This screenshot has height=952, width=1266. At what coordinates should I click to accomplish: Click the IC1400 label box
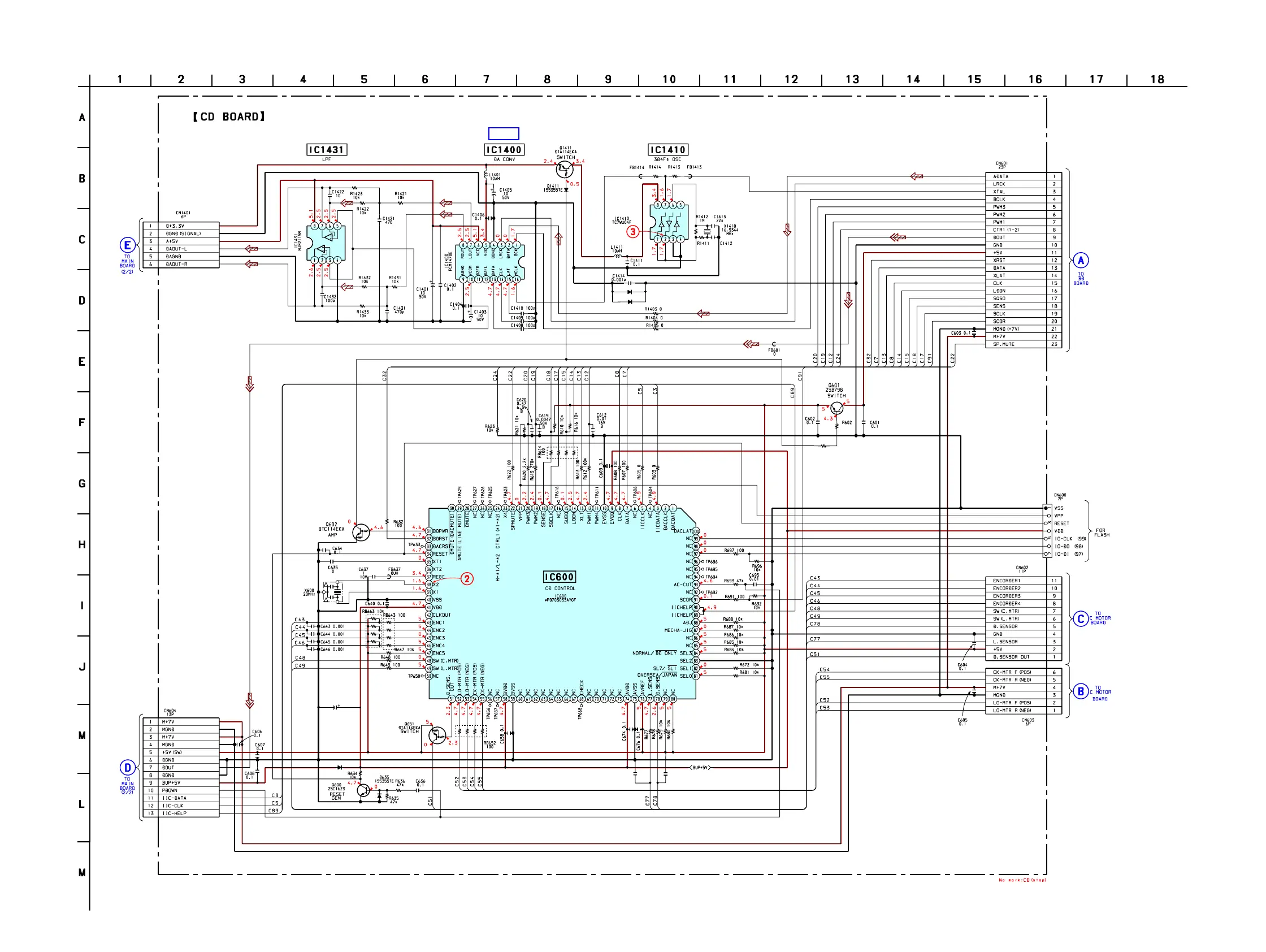pos(504,150)
